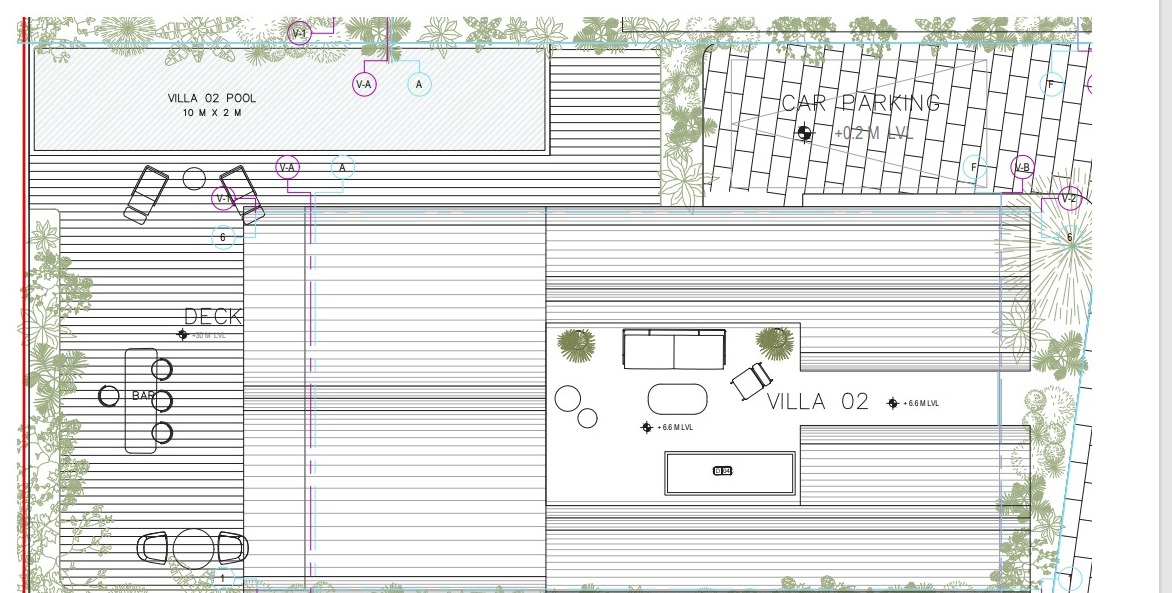Click the level symbol beside +0.2 M LVL
Screen dimensions: 1172x593
coord(804,133)
